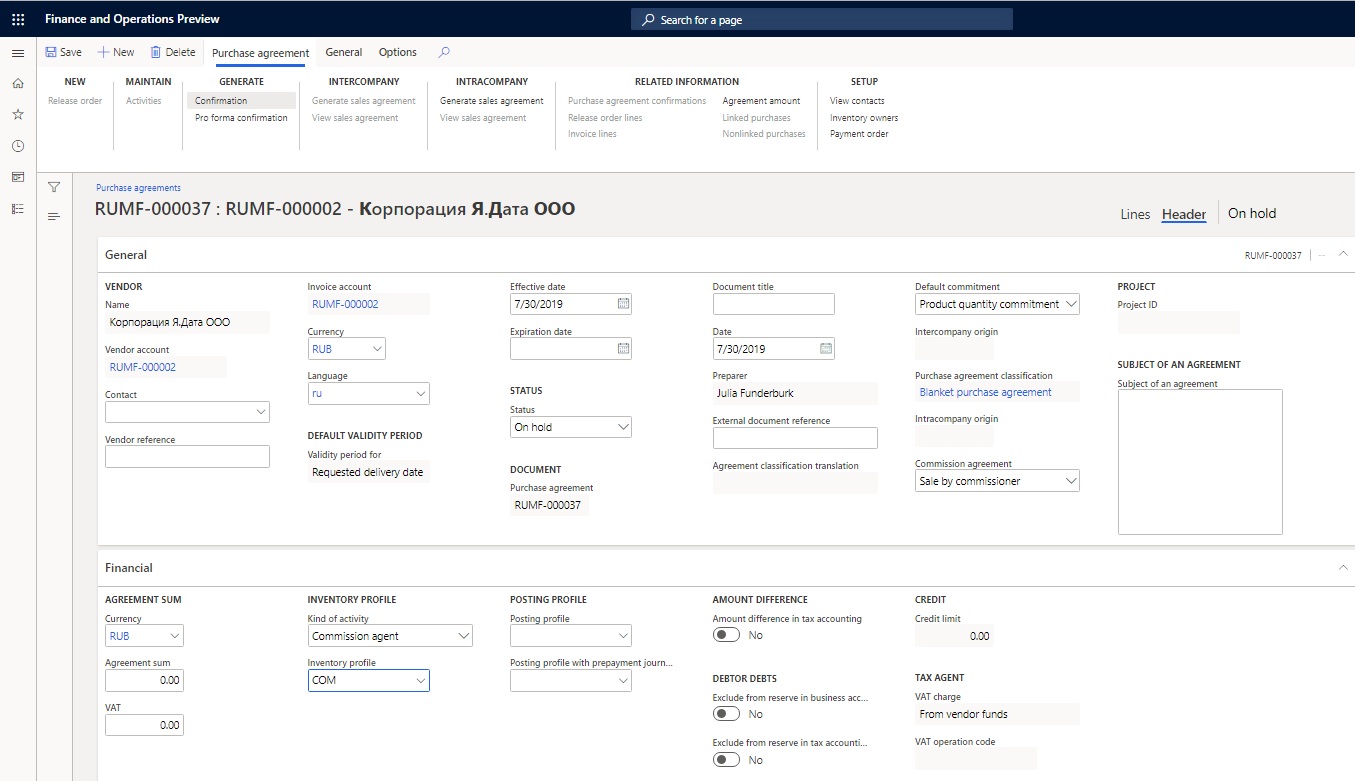Click External document reference field
Screen dimensions: 1355x781
tap(795, 438)
